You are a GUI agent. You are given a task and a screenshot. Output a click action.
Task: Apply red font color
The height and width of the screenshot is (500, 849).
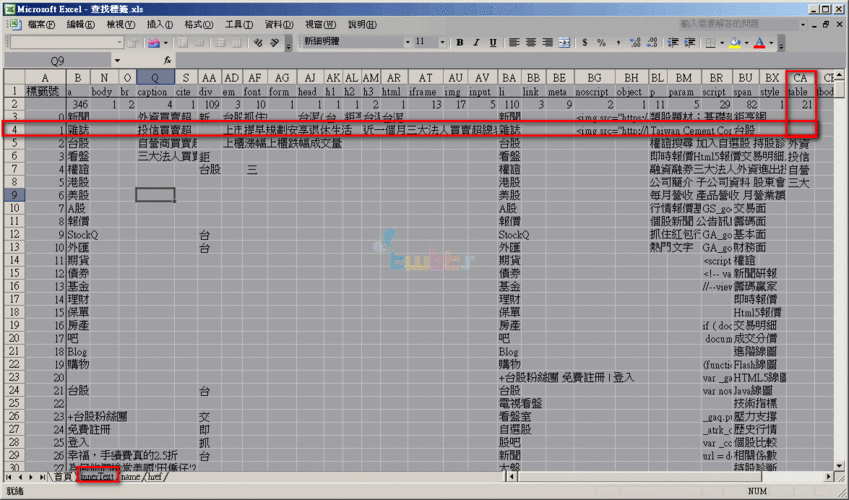click(760, 42)
